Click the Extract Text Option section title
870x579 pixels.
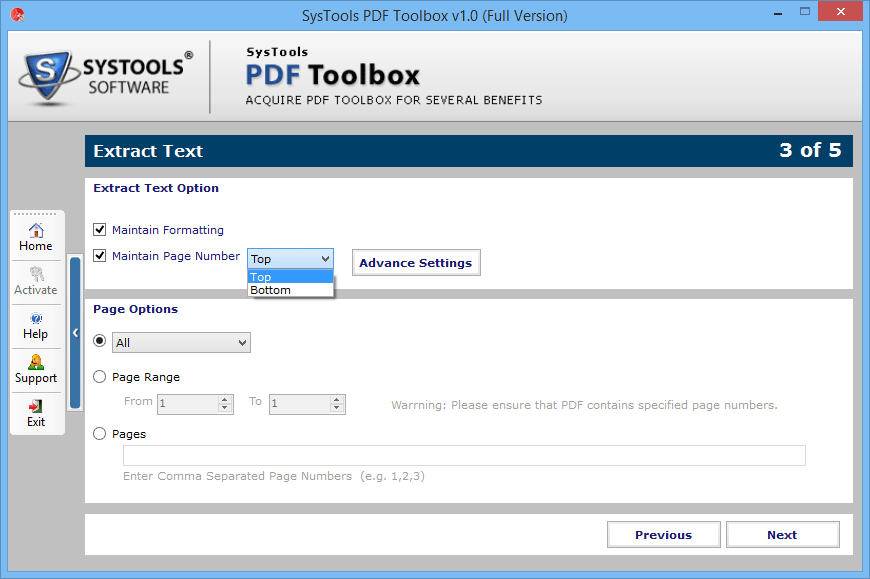coord(156,188)
